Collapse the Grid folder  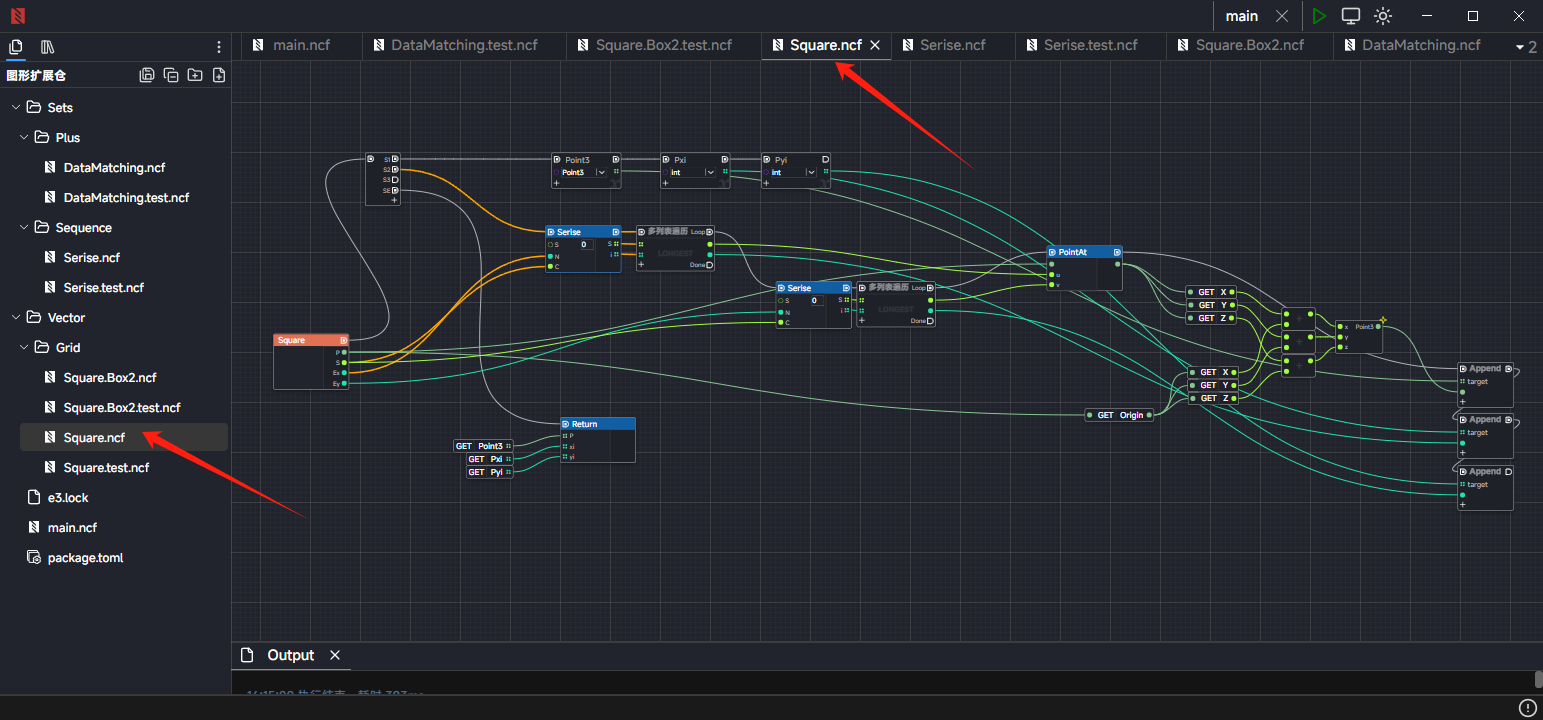(24, 347)
